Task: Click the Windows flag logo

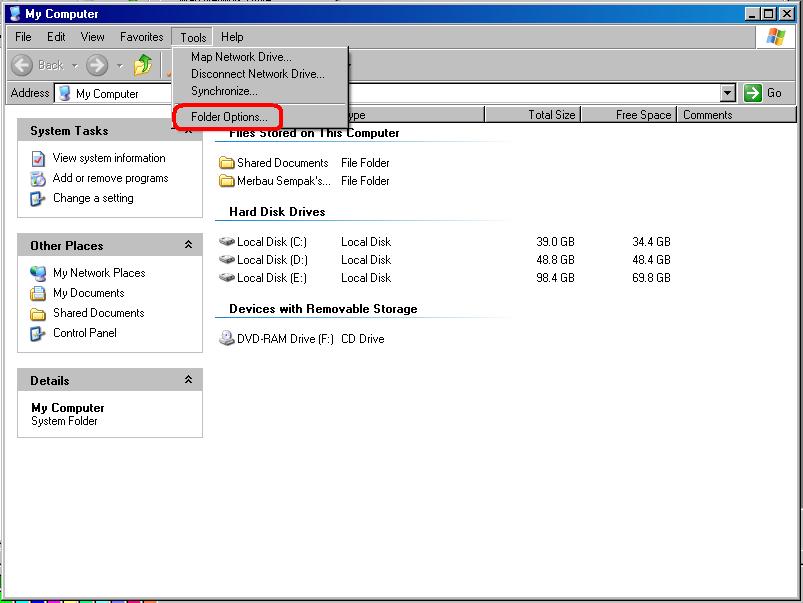Action: (776, 37)
